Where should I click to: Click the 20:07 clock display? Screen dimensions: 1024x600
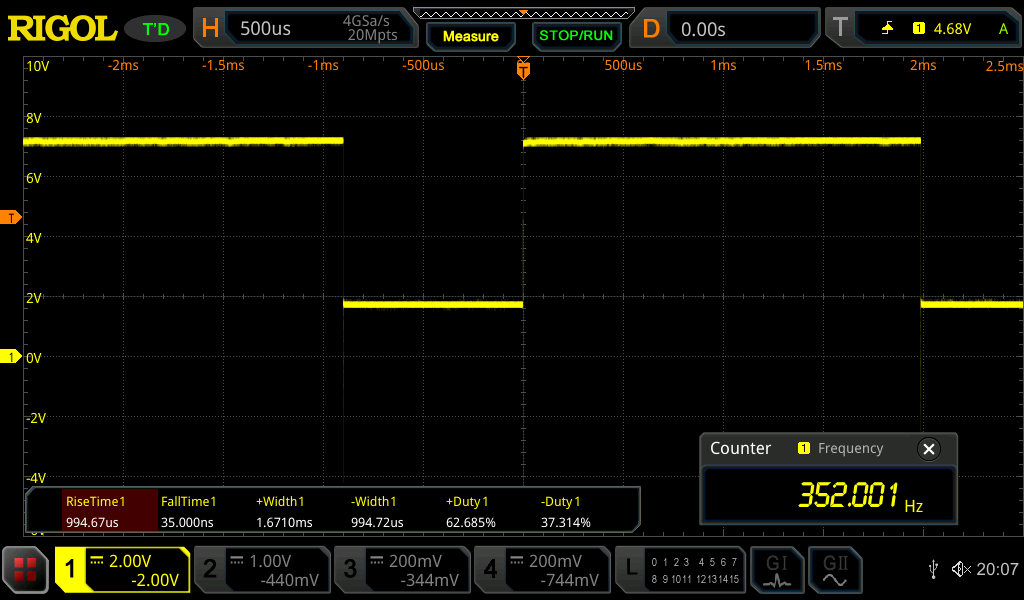pyautogui.click(x=997, y=569)
